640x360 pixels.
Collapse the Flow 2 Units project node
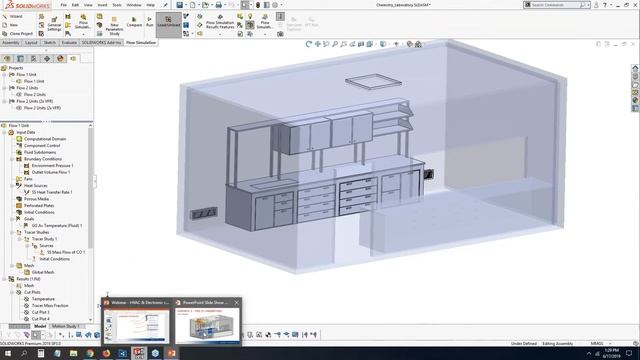[4, 88]
